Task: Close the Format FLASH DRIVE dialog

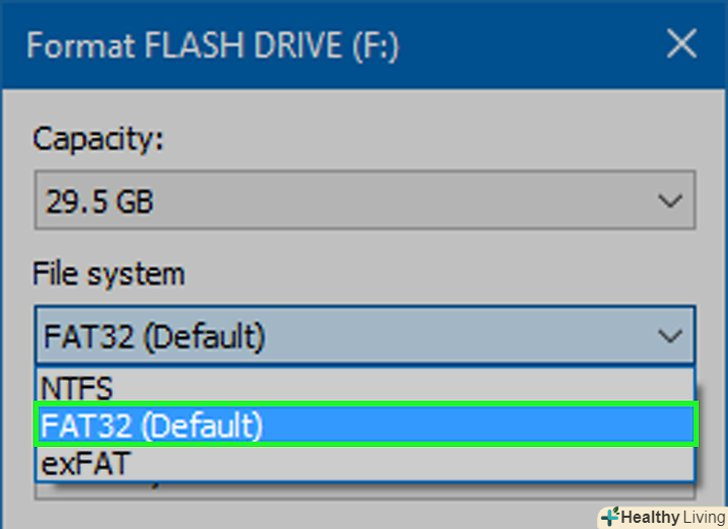Action: click(682, 44)
